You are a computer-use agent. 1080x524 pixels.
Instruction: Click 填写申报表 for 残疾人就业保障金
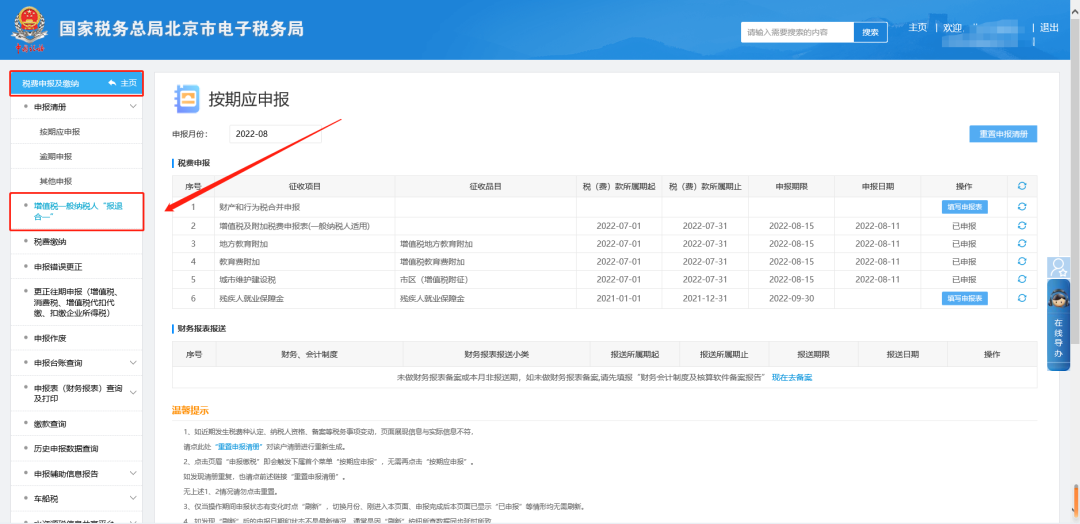(x=964, y=298)
